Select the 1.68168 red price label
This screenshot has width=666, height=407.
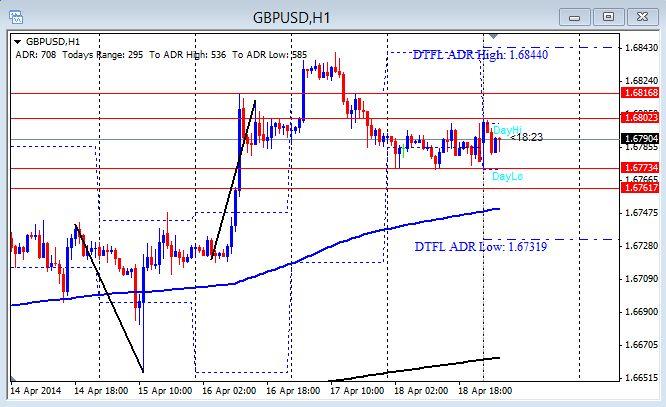[x=641, y=93]
